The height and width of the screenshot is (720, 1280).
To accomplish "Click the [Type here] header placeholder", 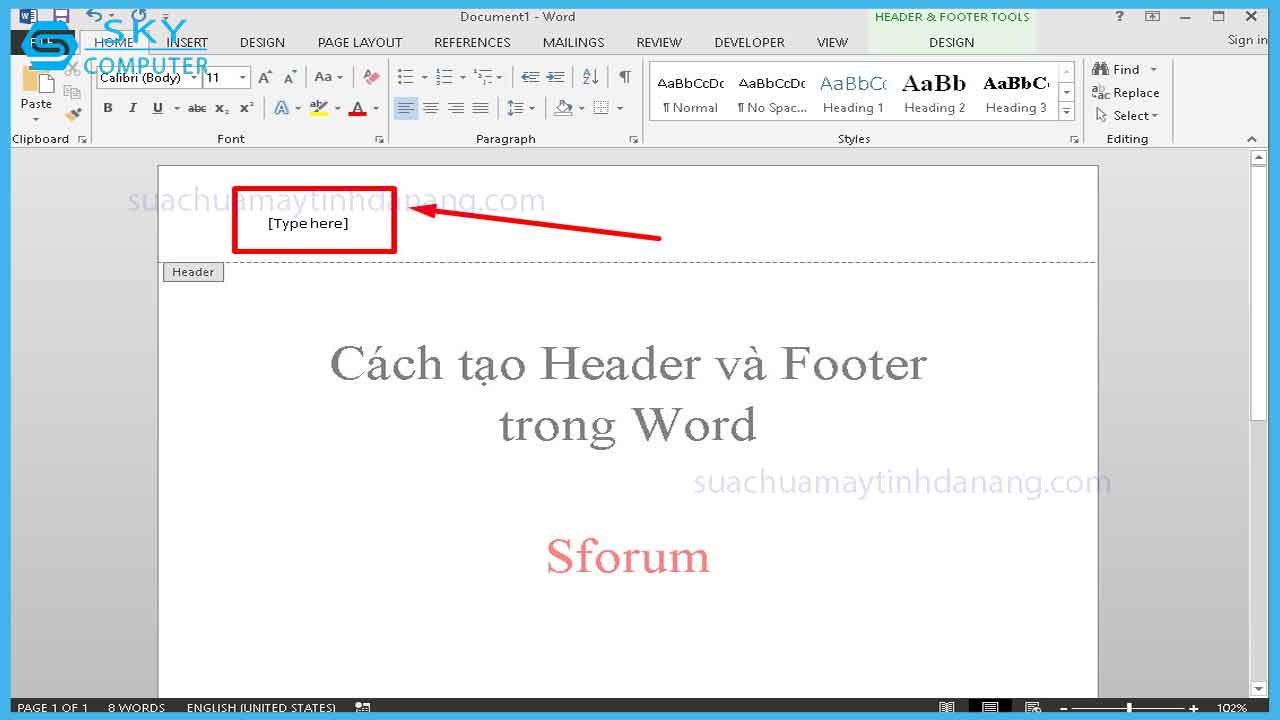I will (308, 223).
